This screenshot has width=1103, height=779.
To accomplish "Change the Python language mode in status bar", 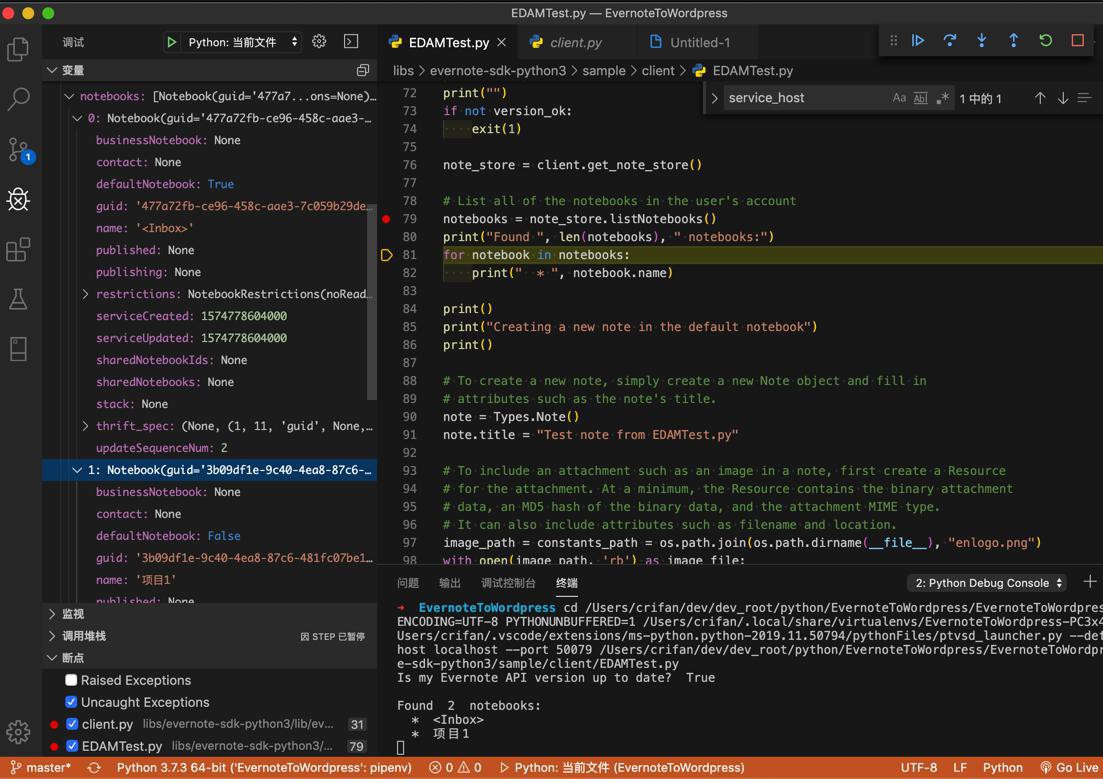I will point(1002,768).
